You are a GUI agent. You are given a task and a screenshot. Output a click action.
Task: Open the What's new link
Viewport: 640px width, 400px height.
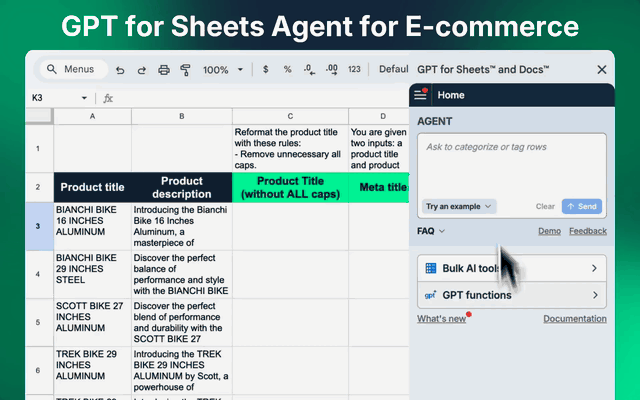pos(442,319)
